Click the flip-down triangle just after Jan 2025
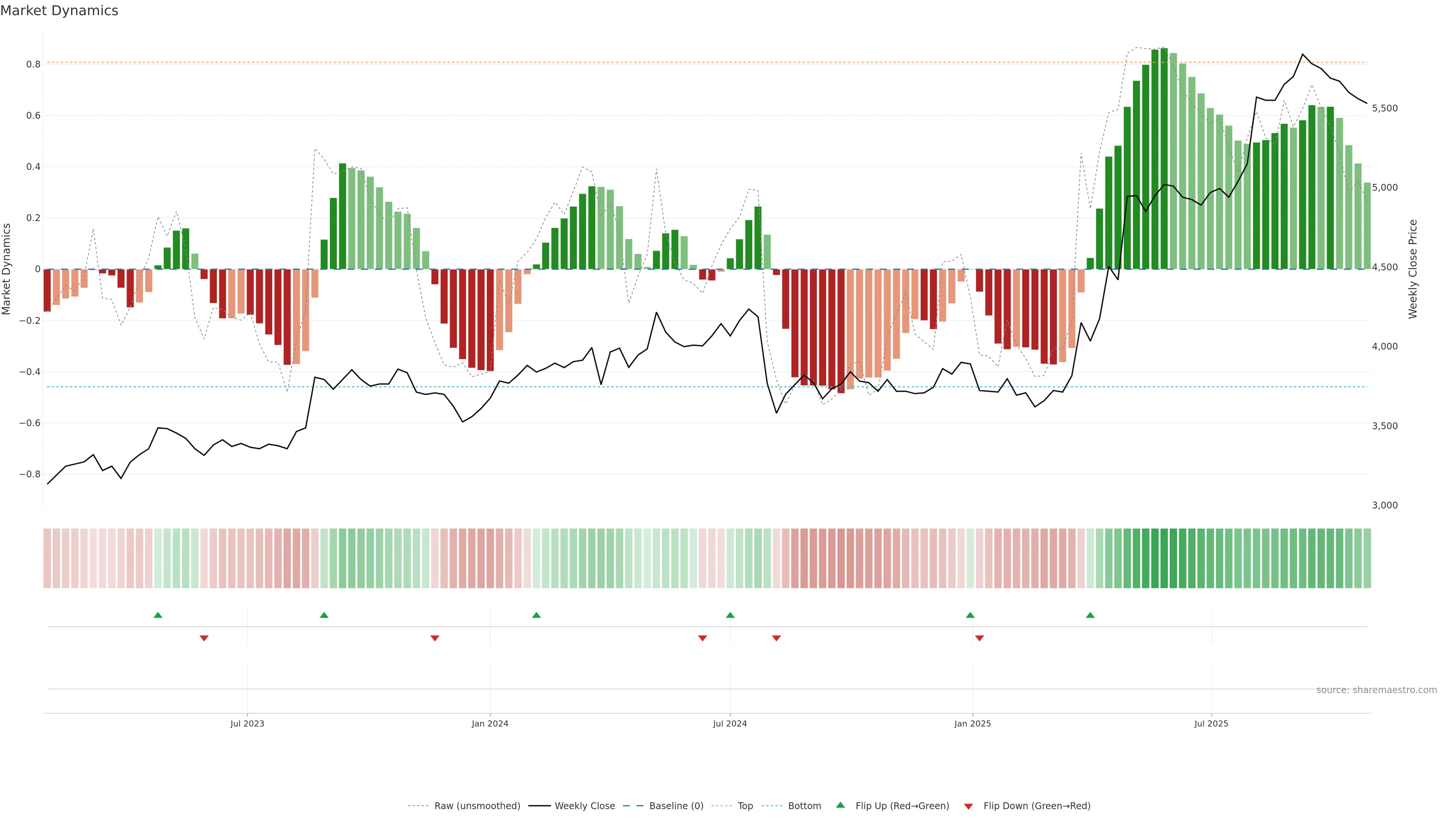 click(x=979, y=638)
